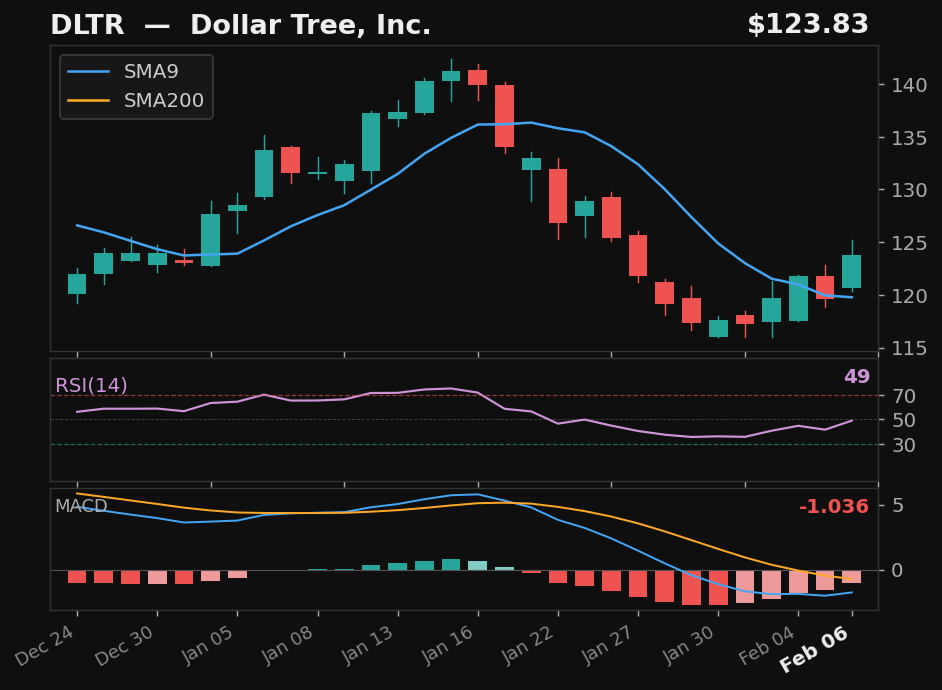Click the RSI value 49 readout
Screen dimensions: 942x690
pos(857,377)
